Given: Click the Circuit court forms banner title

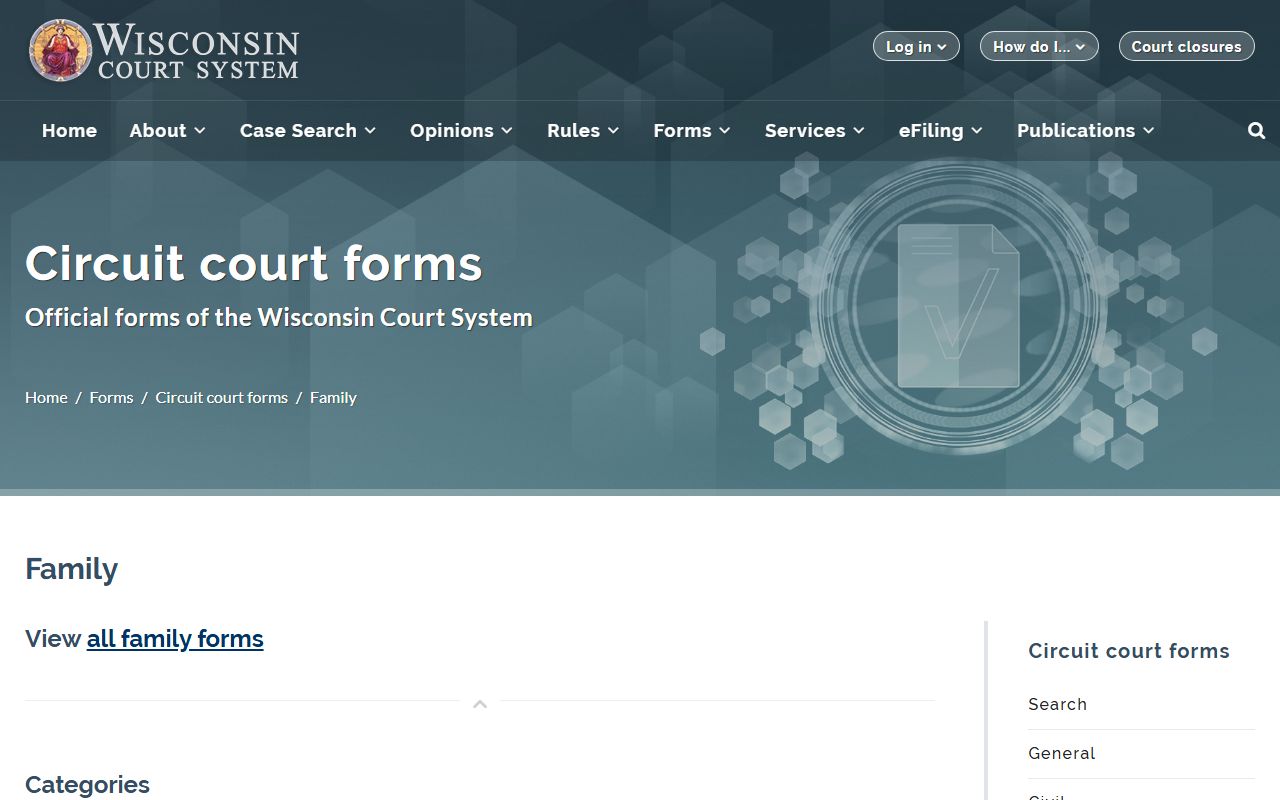Looking at the screenshot, I should (x=254, y=263).
